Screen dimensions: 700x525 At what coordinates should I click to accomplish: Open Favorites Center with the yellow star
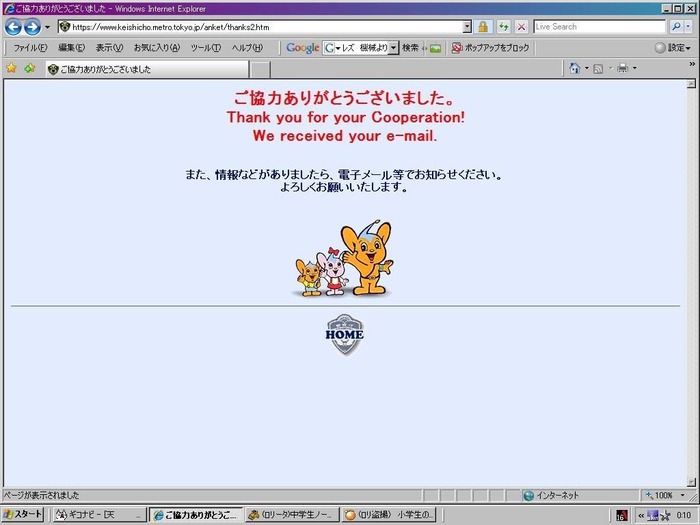tap(11, 68)
